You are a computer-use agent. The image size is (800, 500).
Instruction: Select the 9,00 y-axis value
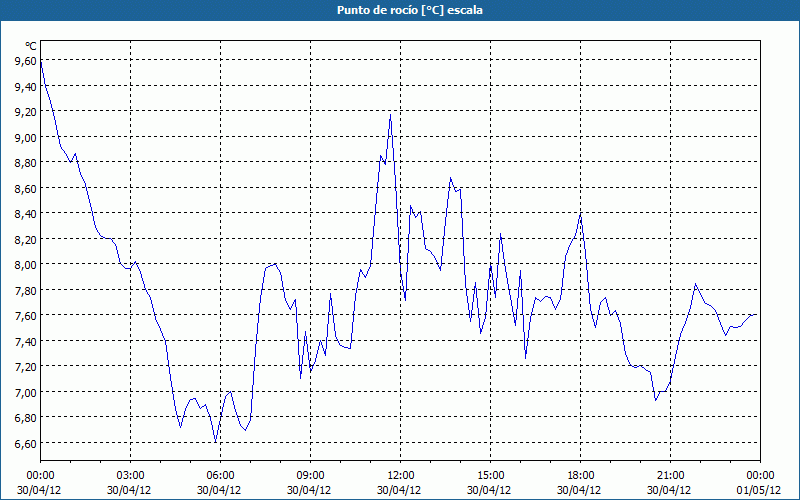pos(26,137)
